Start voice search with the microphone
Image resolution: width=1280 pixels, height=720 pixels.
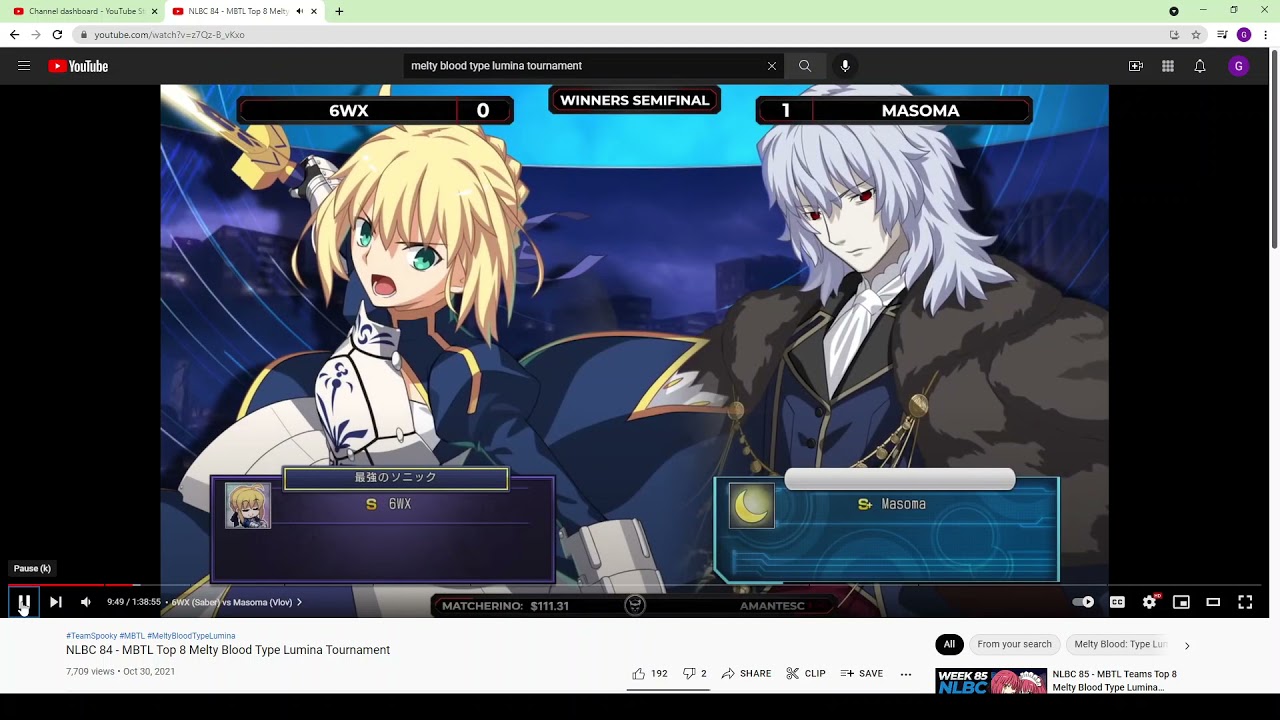pyautogui.click(x=845, y=66)
